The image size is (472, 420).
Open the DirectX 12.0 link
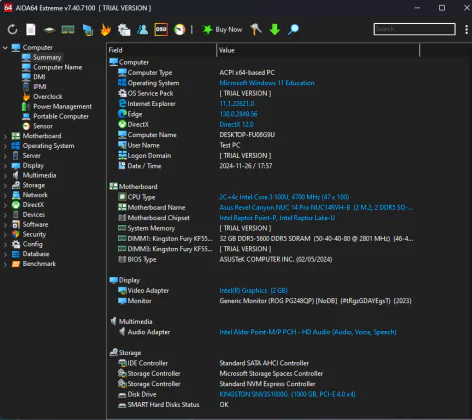tap(236, 124)
